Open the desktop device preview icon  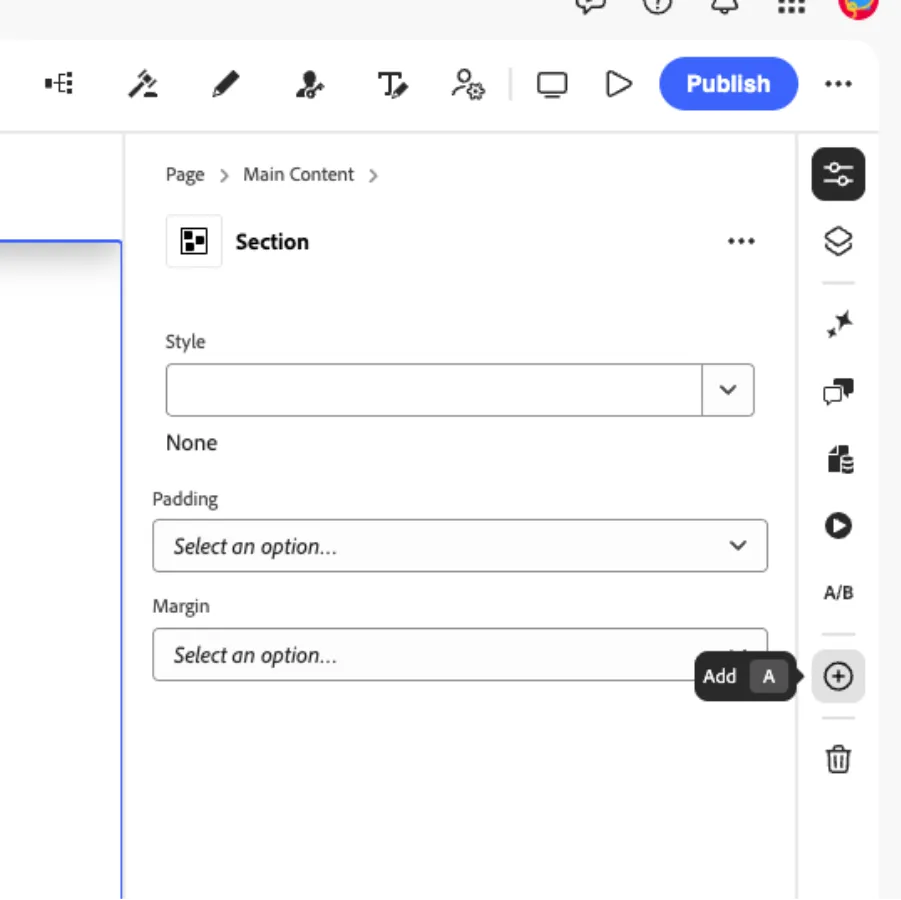point(552,84)
